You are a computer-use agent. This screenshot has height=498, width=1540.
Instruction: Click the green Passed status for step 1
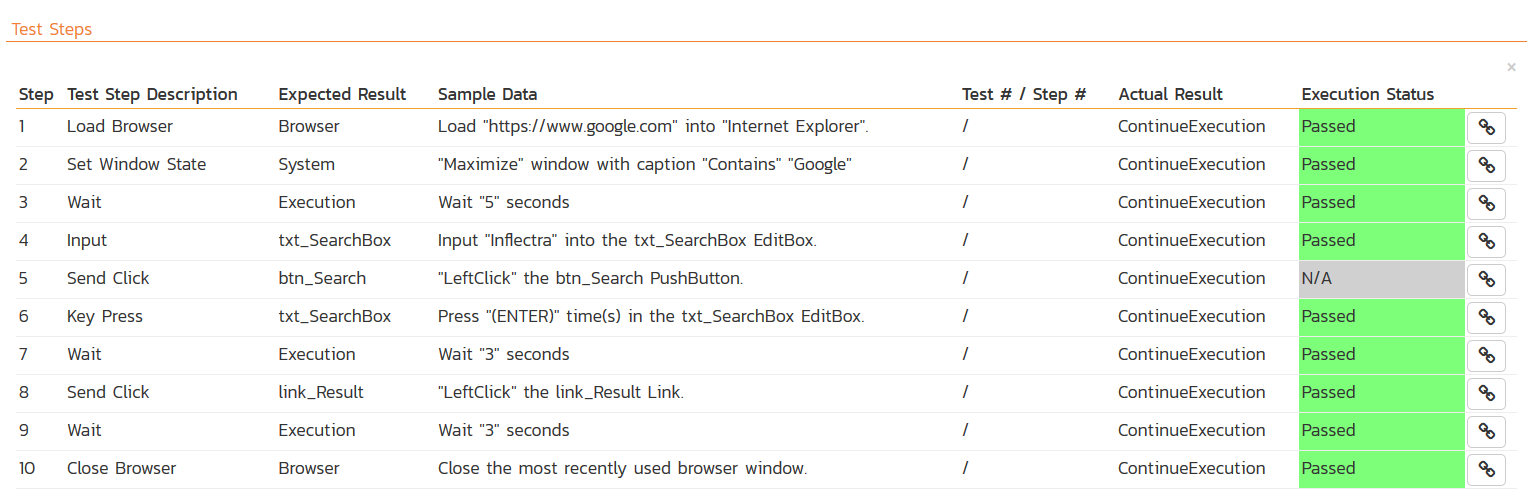point(1381,127)
